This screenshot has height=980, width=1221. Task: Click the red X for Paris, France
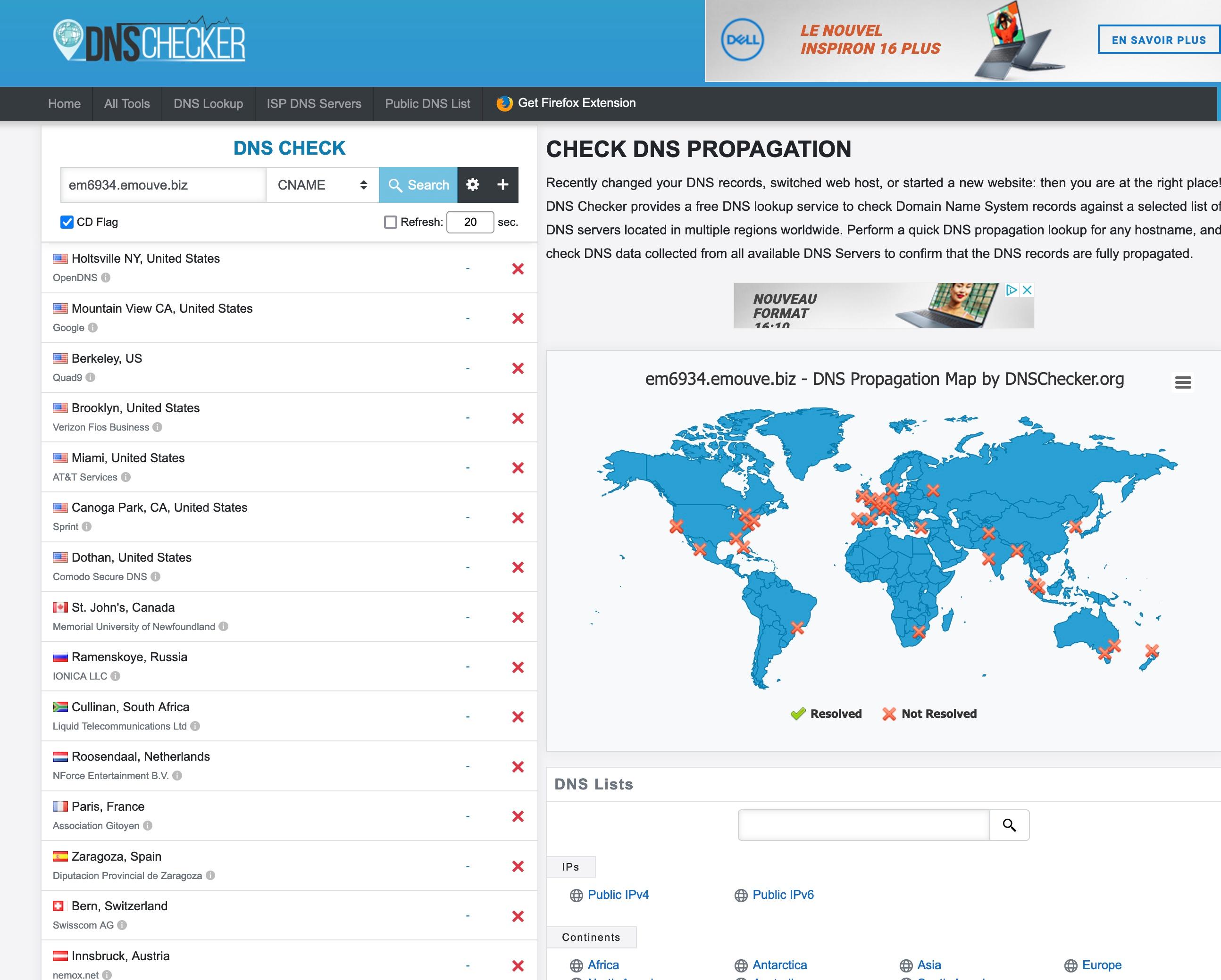coord(518,816)
